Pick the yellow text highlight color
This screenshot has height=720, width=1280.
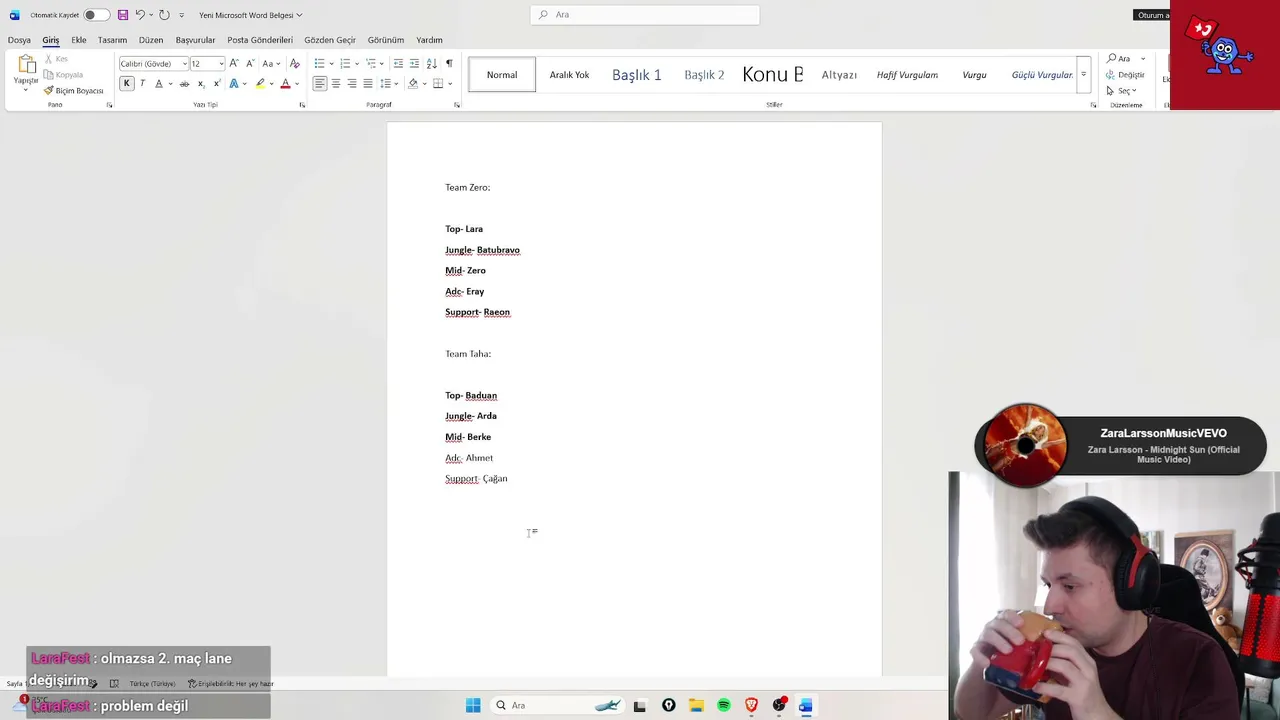[260, 84]
